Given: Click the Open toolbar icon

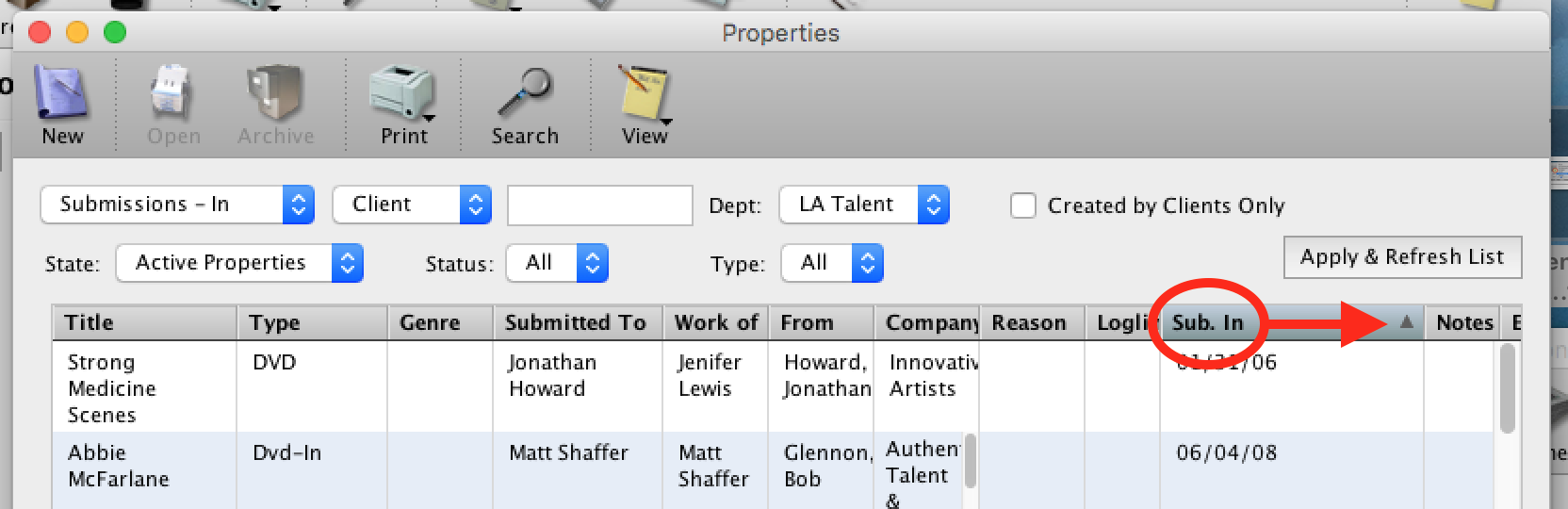Looking at the screenshot, I should point(173,92).
